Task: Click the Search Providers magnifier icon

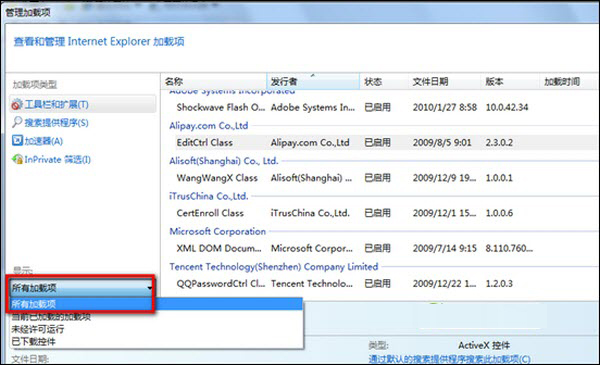Action: 17,122
